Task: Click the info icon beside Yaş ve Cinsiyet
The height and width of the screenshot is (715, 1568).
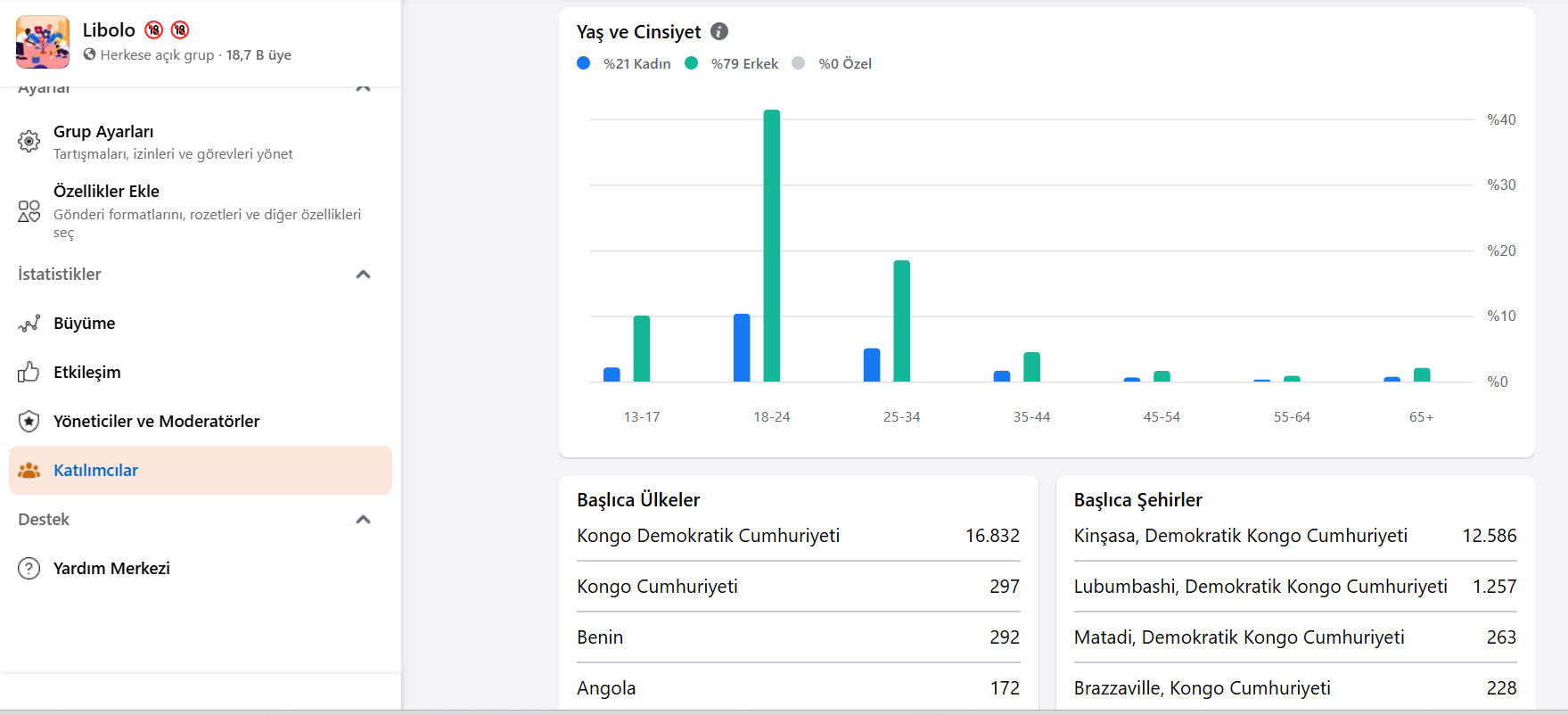Action: pos(719,31)
